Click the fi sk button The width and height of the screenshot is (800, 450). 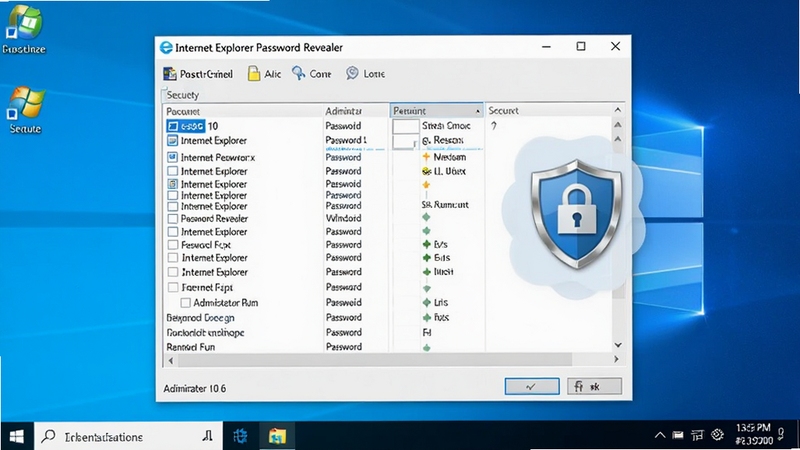(594, 386)
